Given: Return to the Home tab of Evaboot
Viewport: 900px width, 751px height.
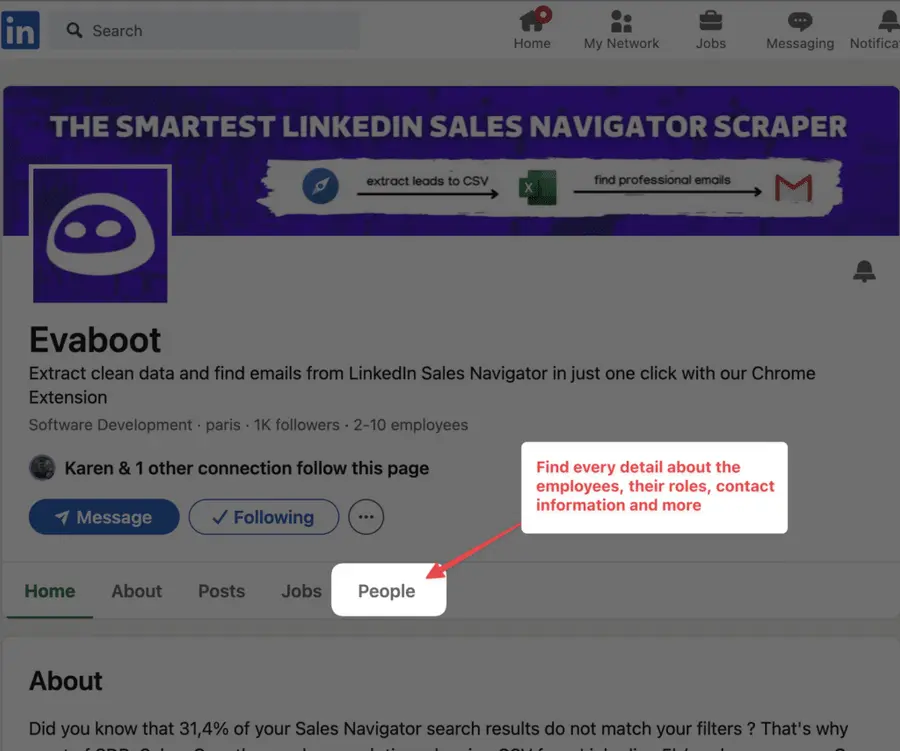Looking at the screenshot, I should tap(49, 591).
